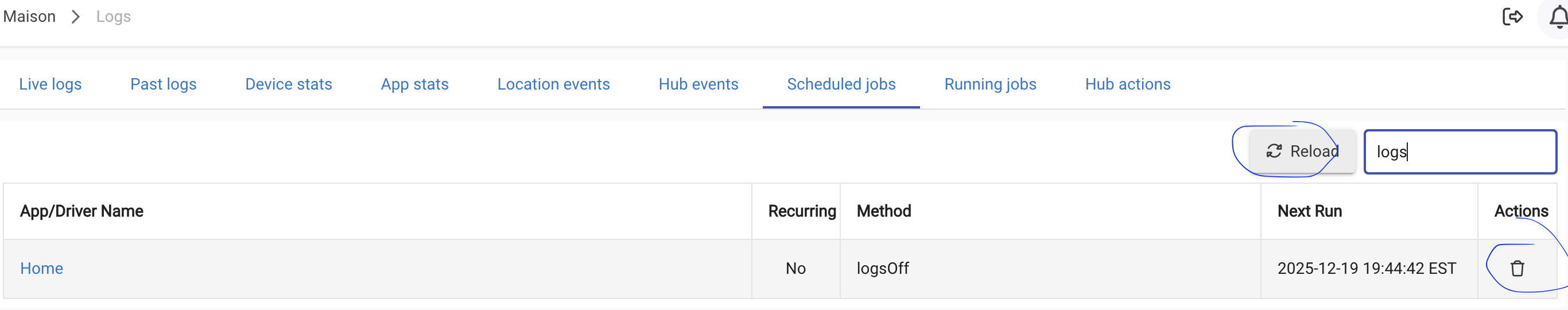Switch to the Live logs tab
This screenshot has width=1568, height=310.
click(x=50, y=84)
